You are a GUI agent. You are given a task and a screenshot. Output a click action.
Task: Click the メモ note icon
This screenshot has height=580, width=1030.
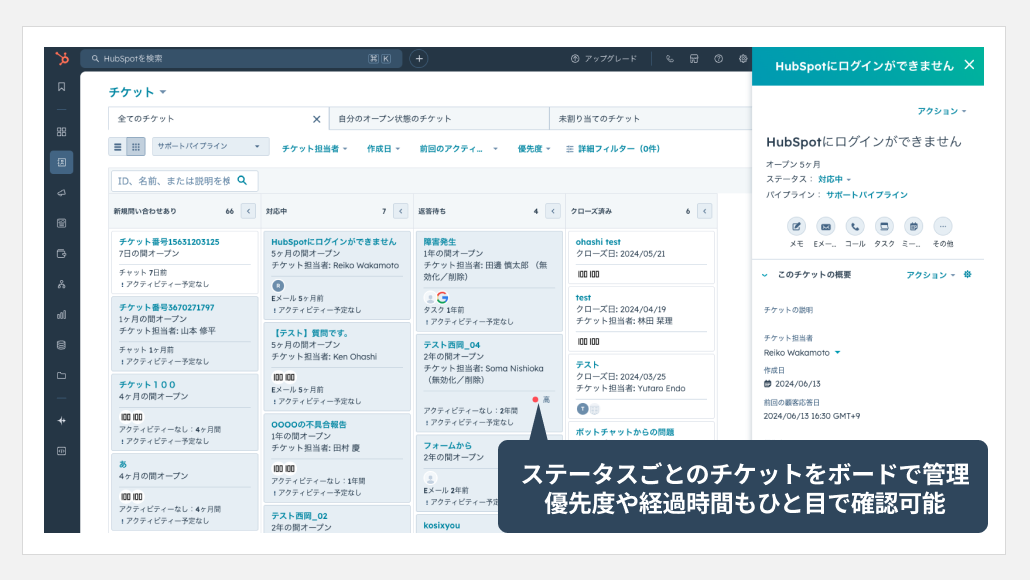point(796,227)
